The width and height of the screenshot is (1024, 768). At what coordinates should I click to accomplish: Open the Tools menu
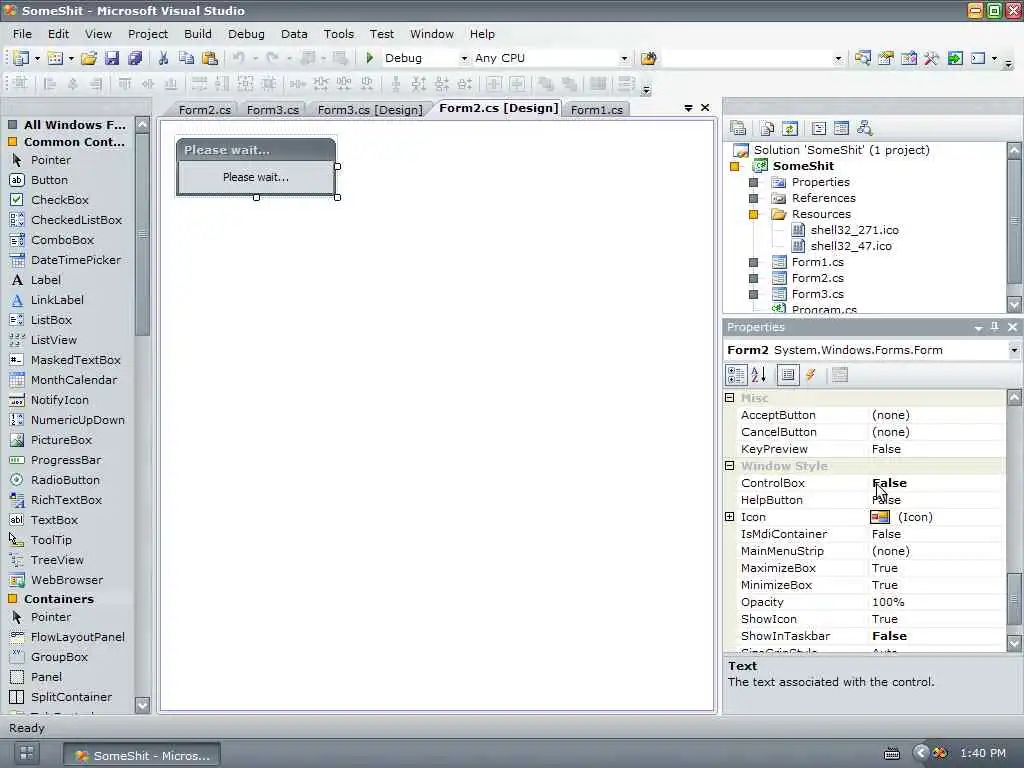pyautogui.click(x=338, y=34)
